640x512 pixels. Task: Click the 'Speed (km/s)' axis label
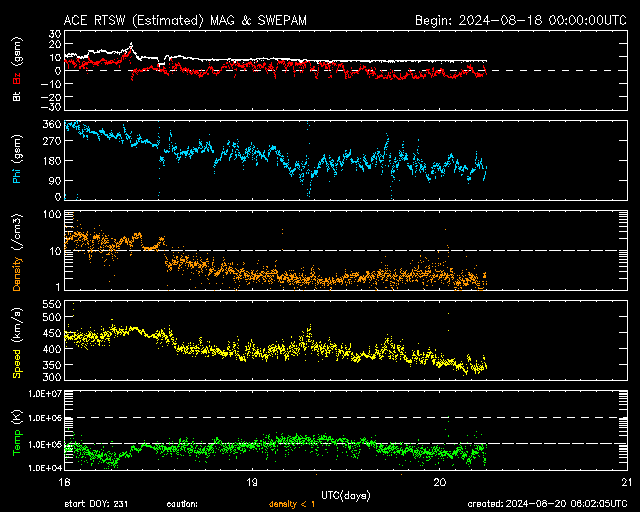[17, 343]
